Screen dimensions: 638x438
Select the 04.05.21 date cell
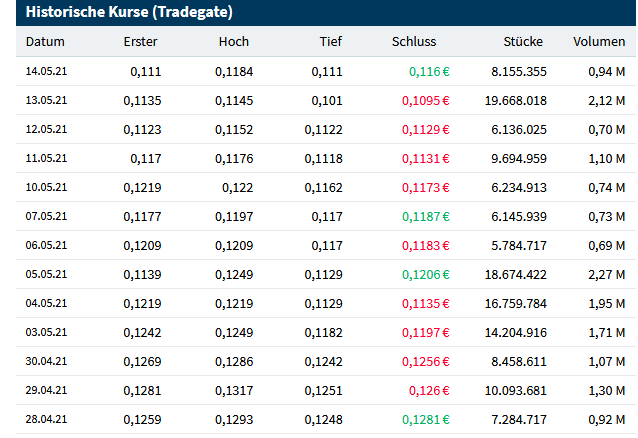46,304
